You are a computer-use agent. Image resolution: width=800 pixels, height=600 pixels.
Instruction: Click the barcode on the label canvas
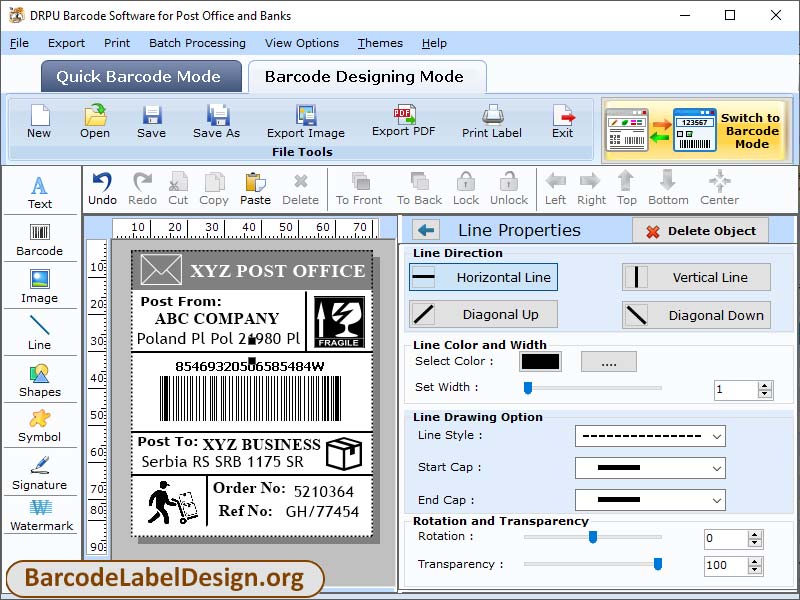pos(250,398)
